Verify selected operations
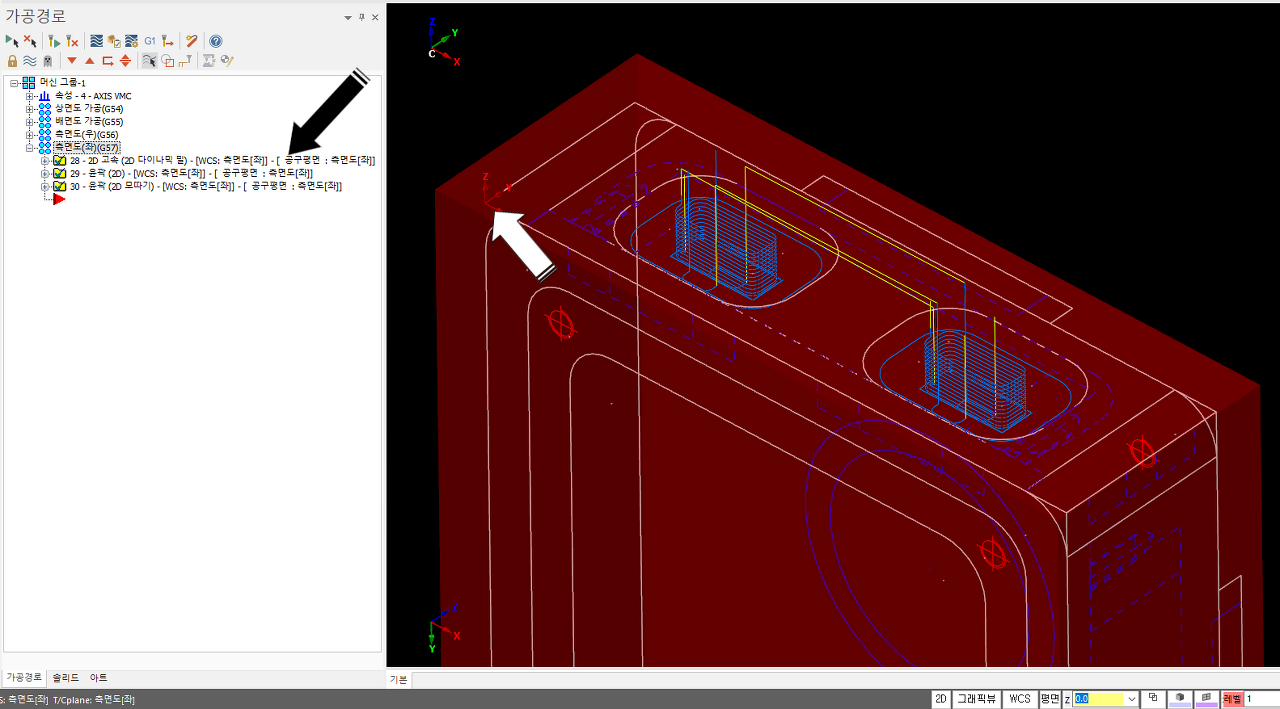The height and width of the screenshot is (709, 1280). pyautogui.click(x=114, y=41)
